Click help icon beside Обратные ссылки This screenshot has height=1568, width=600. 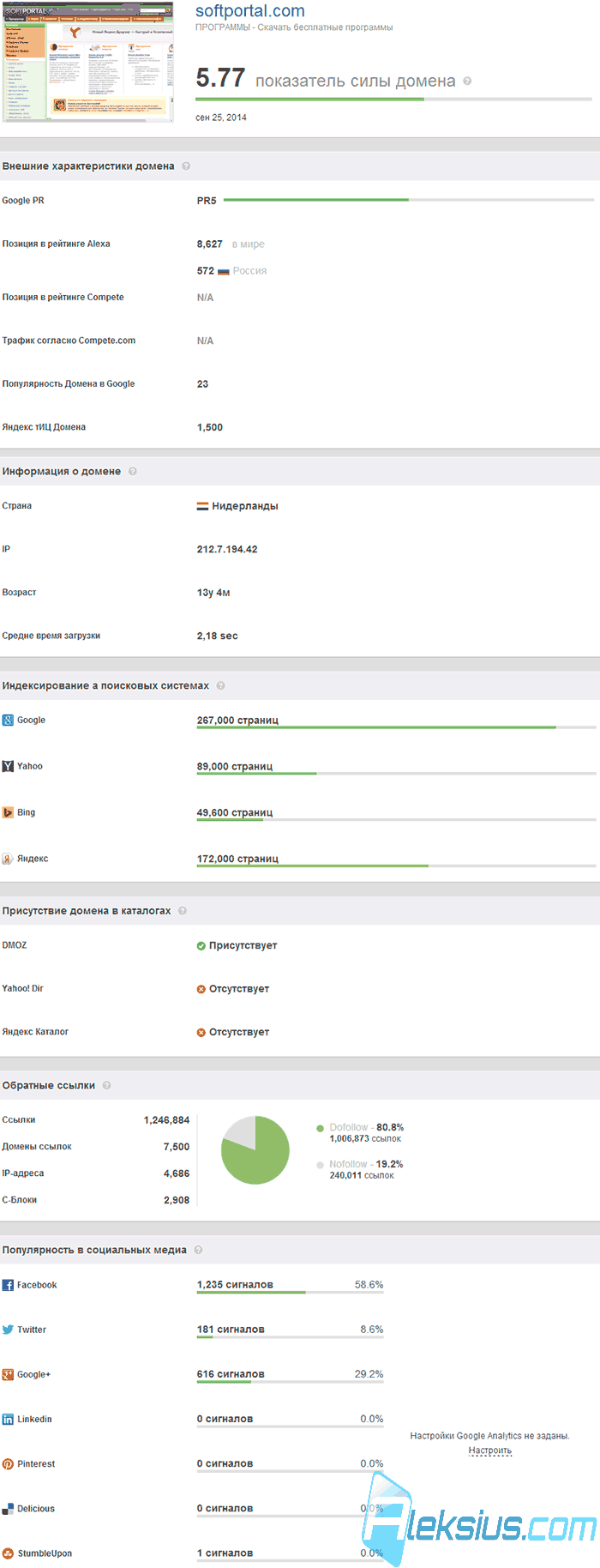(107, 1086)
